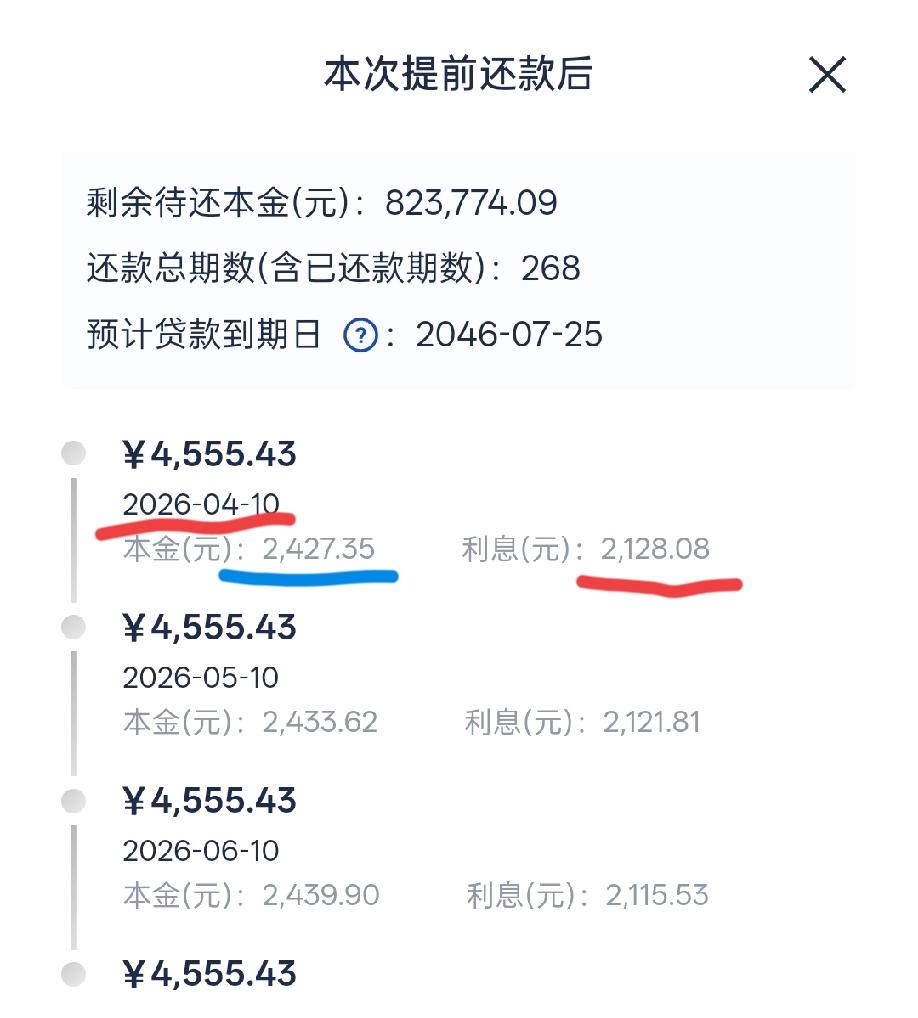Viewport: 918px width, 1018px height.
Task: Tap remaining principal amount 823,774.09
Action: click(471, 203)
